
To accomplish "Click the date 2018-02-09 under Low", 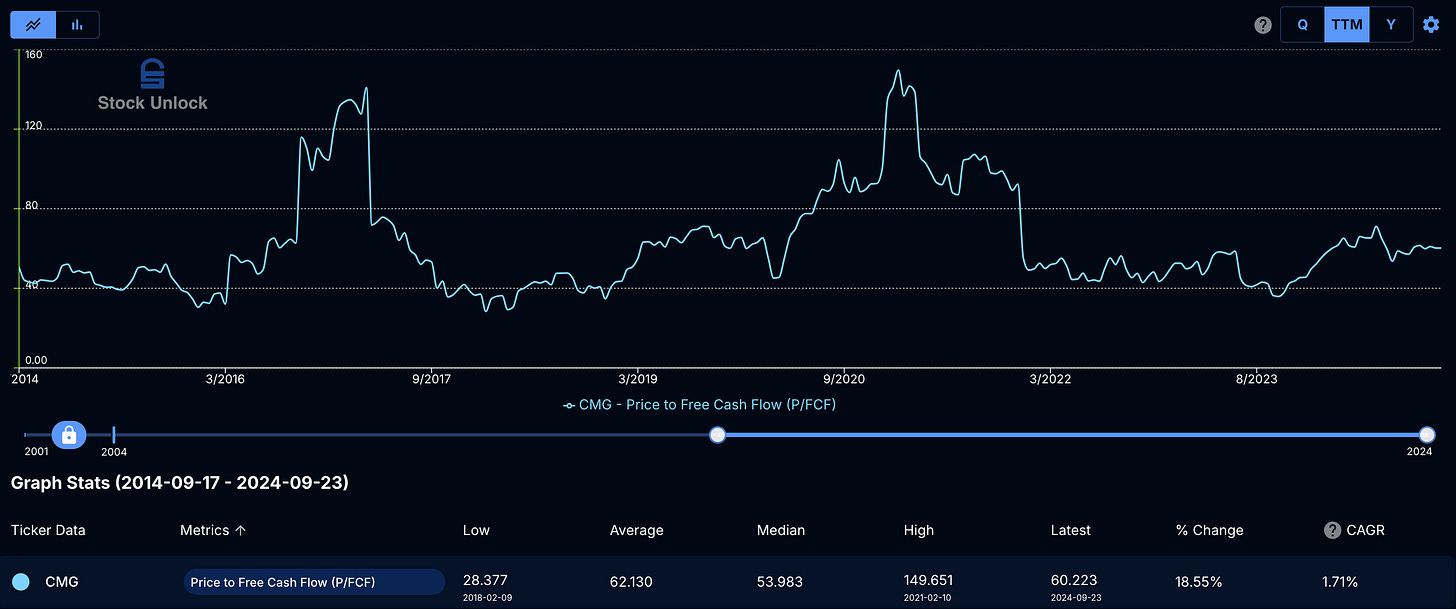I will [489, 597].
